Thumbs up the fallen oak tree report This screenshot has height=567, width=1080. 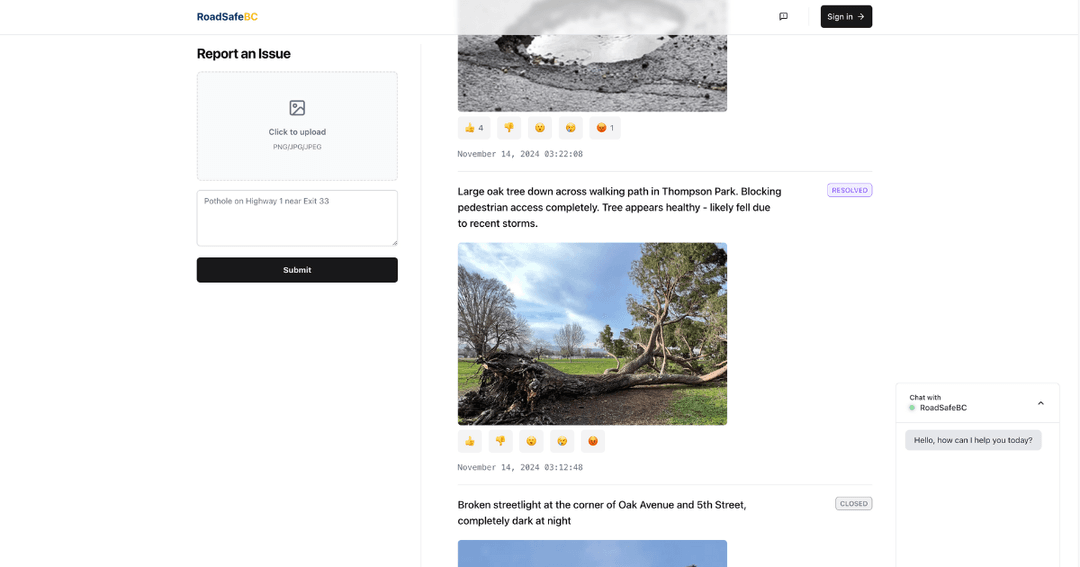click(x=470, y=441)
